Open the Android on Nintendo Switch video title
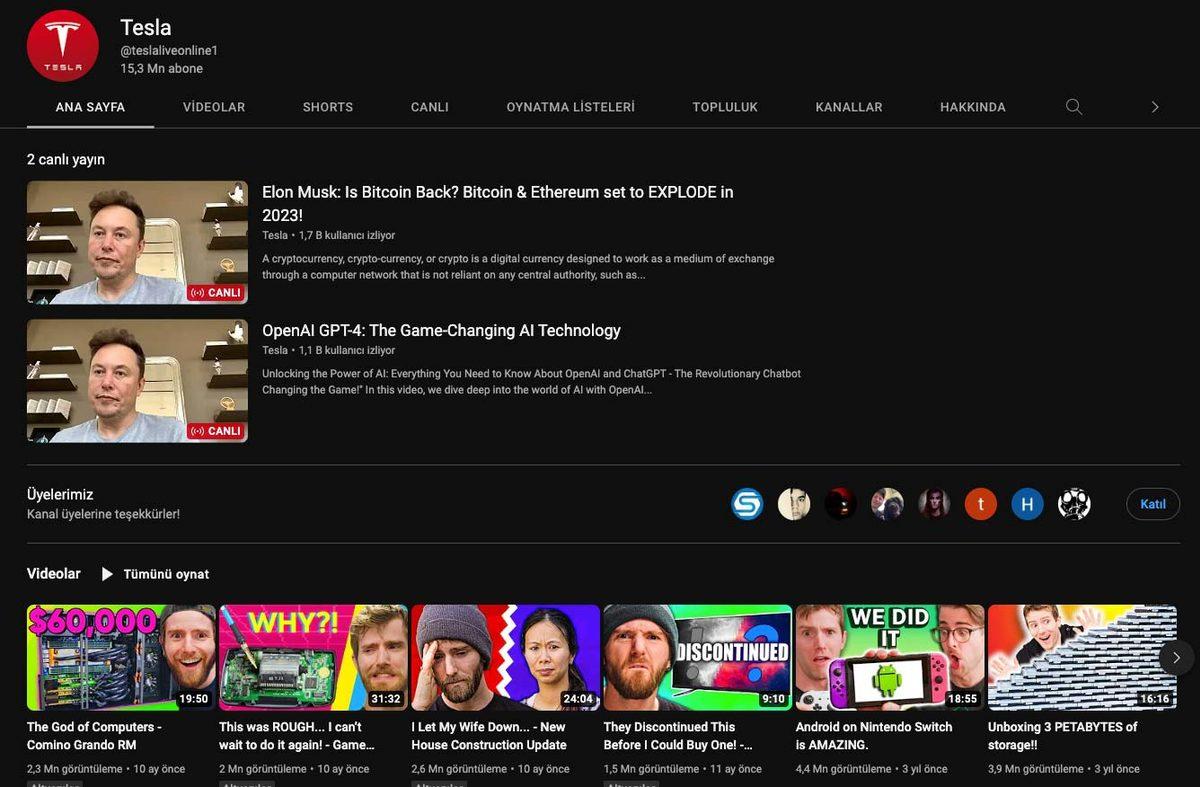The image size is (1200, 787). click(x=873, y=736)
